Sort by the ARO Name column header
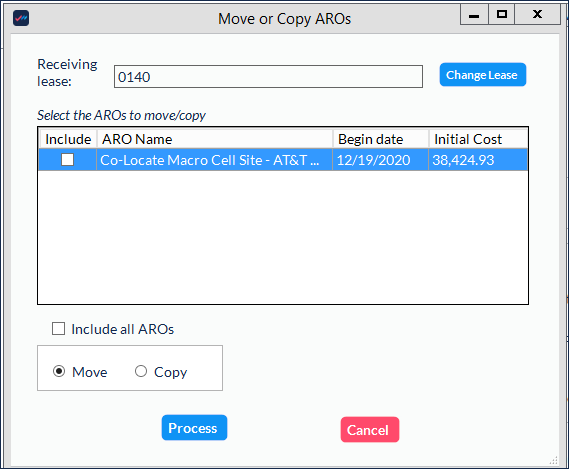 [x=215, y=139]
